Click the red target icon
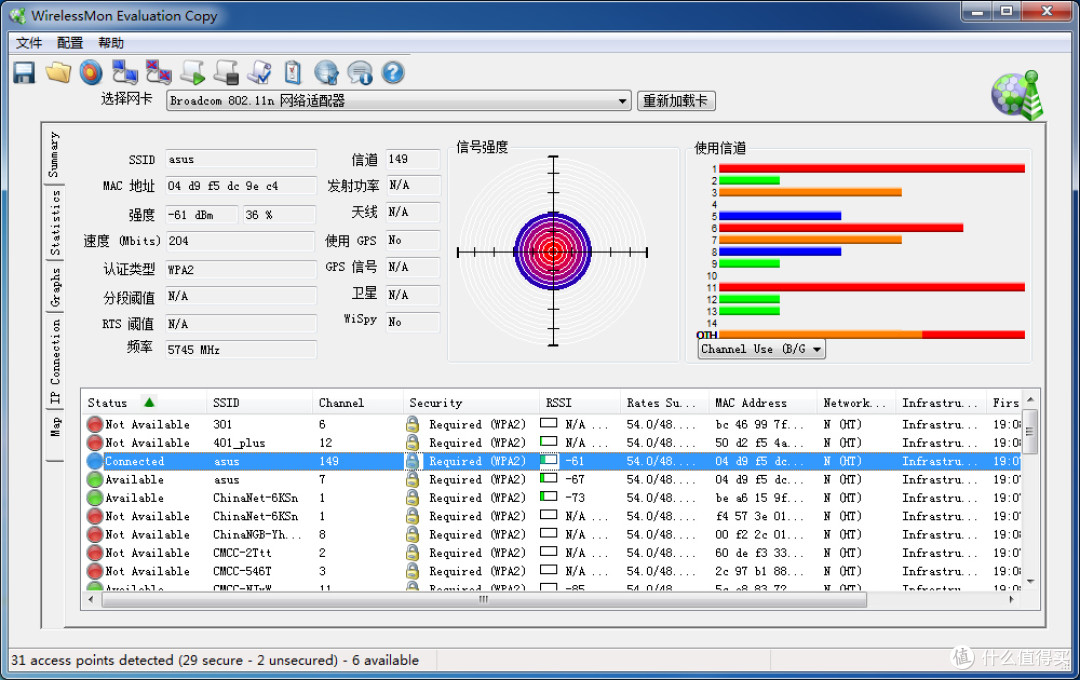This screenshot has height=680, width=1080. (x=91, y=72)
